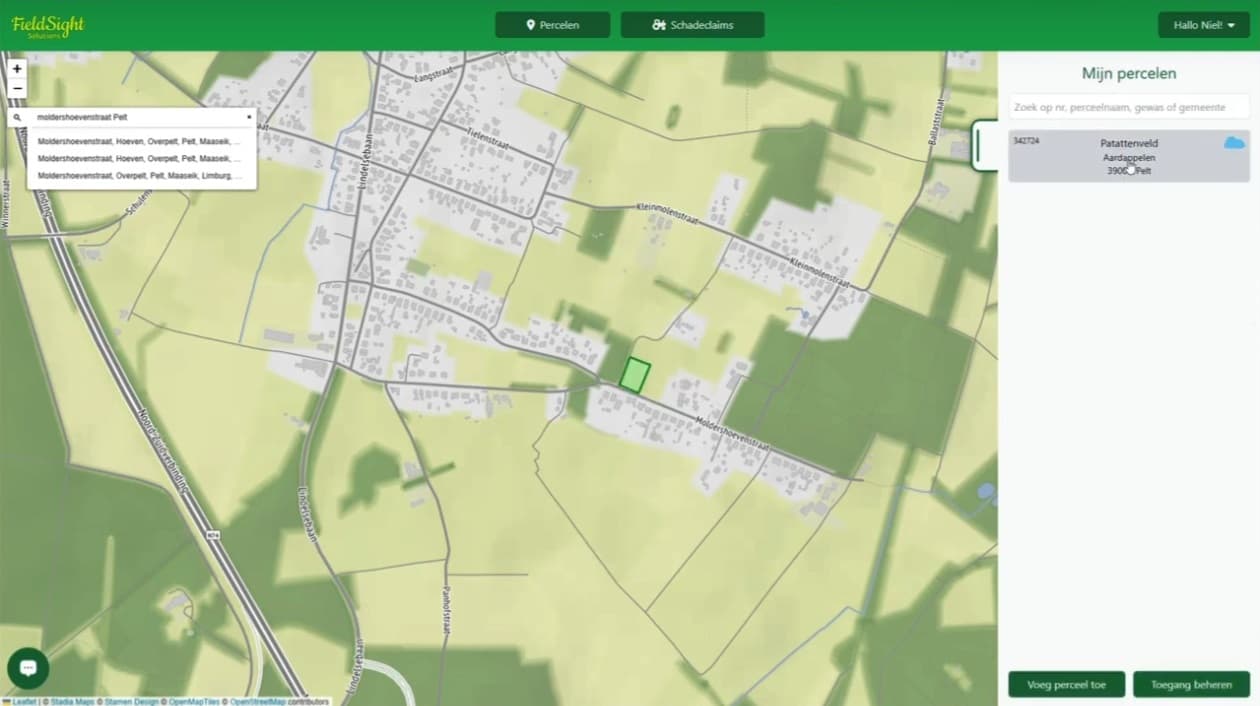The image size is (1260, 706).
Task: Click the Voeg perceel toe button
Action: click(1066, 685)
